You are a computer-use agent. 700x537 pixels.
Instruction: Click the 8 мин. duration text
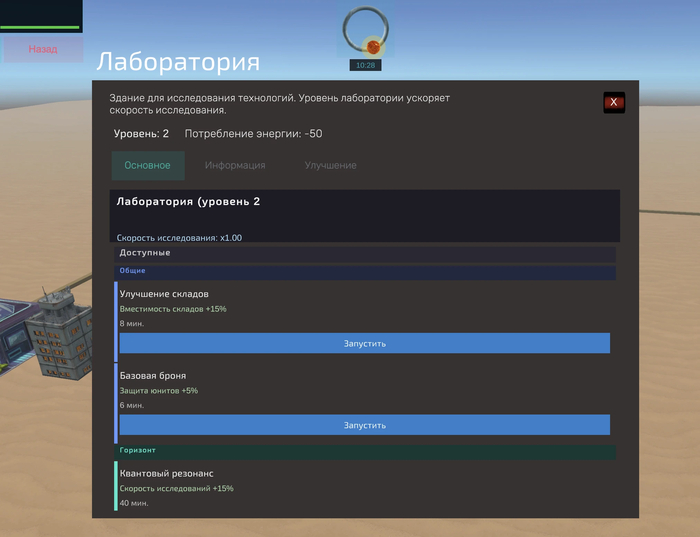click(132, 324)
